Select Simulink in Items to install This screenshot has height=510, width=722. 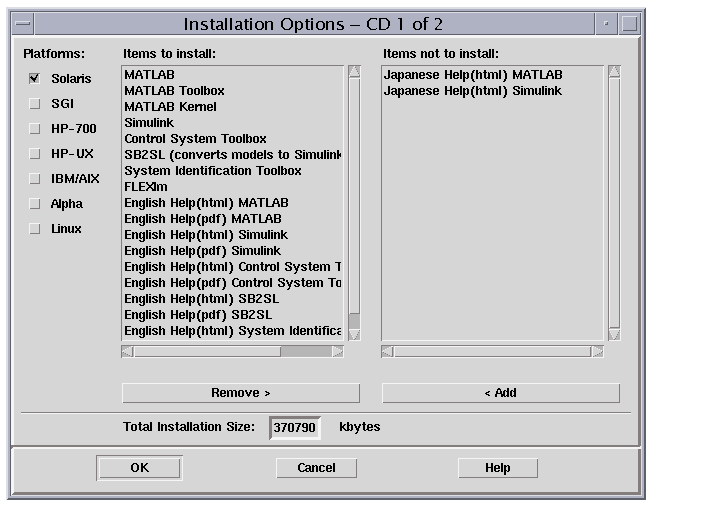point(233,123)
